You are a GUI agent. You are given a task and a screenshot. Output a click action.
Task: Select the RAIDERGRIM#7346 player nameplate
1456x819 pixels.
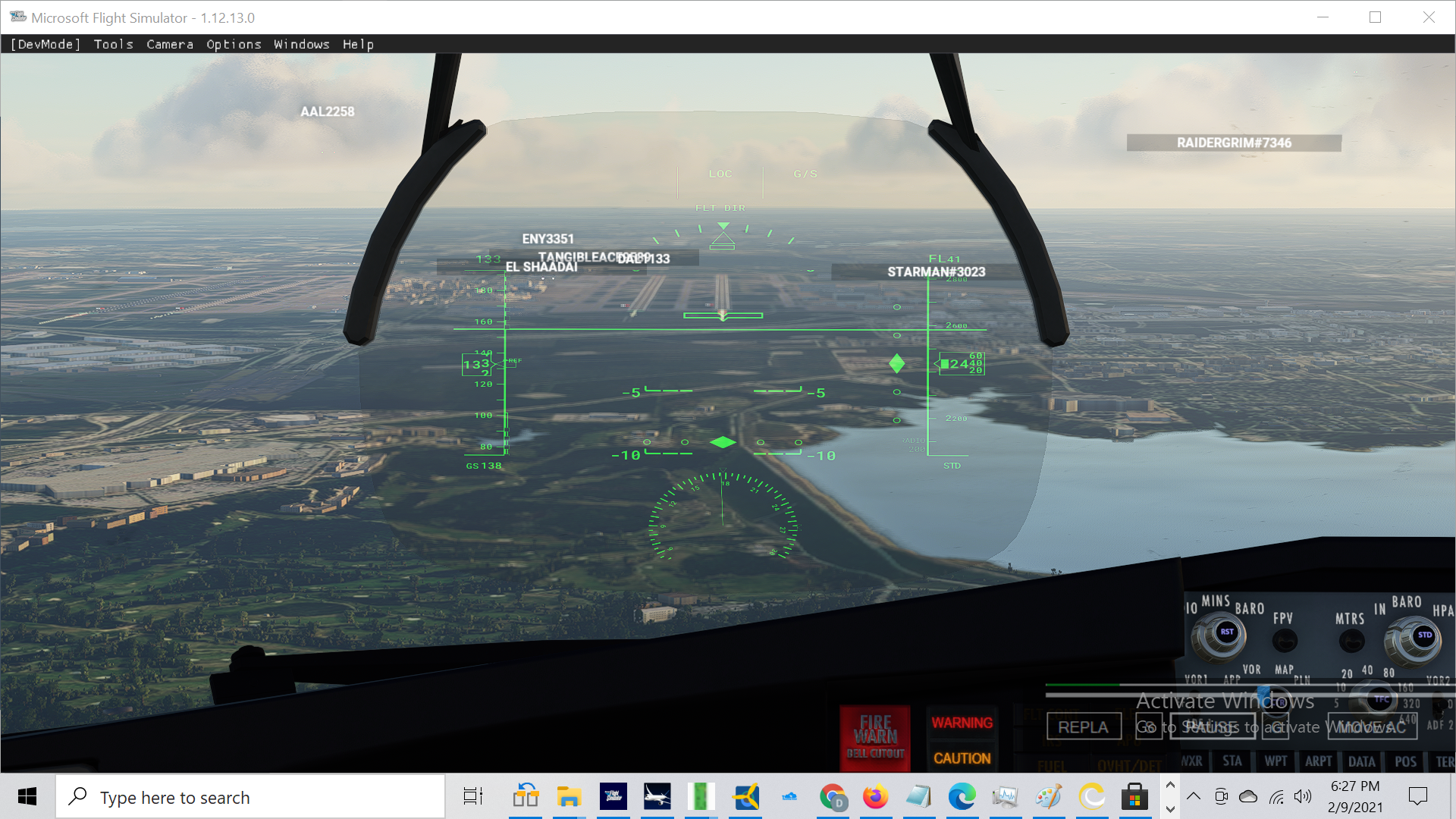(x=1234, y=143)
